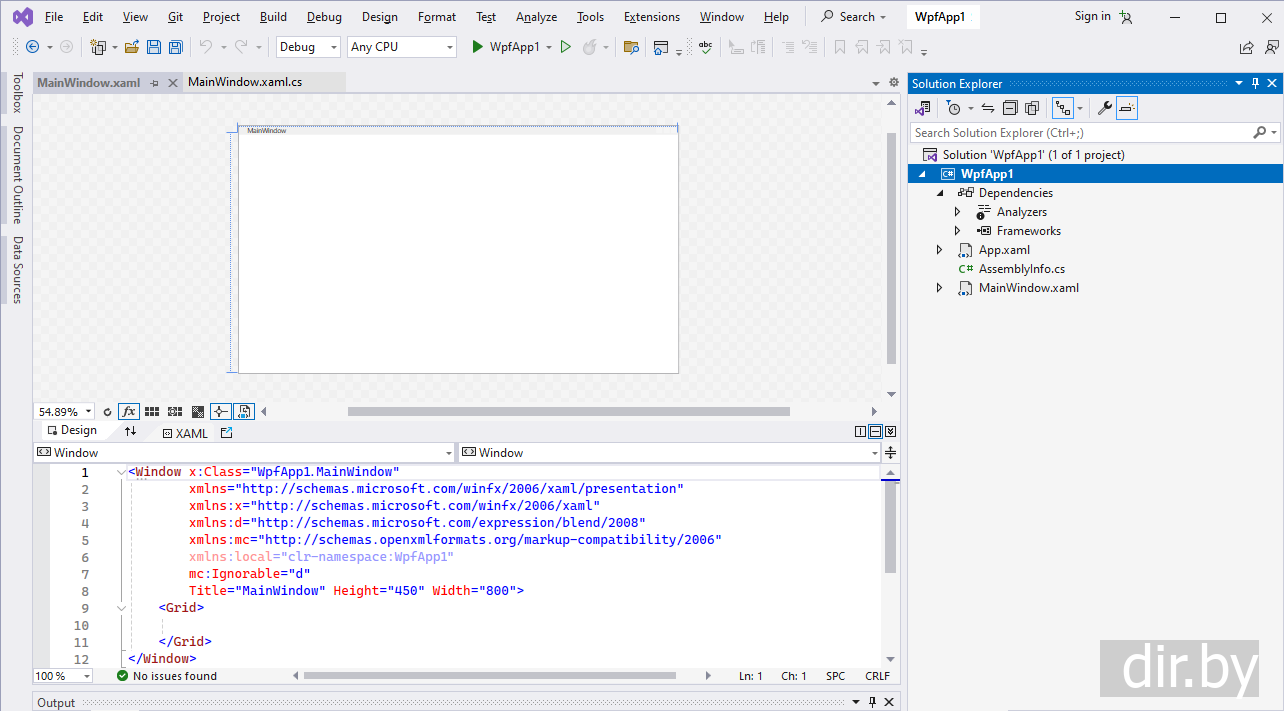Click Collapse All in Solution Explorer

(1010, 108)
